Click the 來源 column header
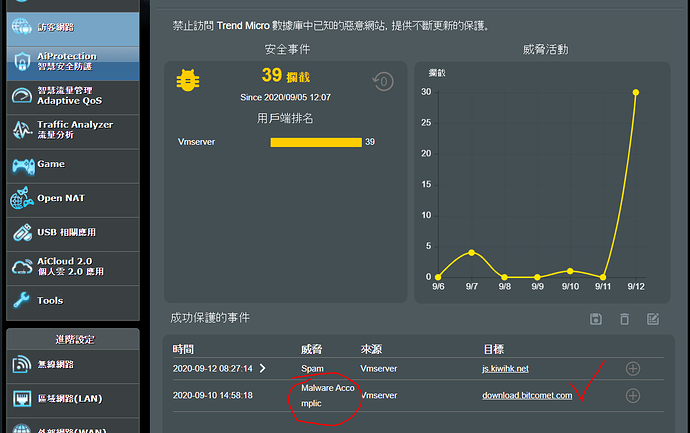This screenshot has width=690, height=433. click(x=371, y=349)
